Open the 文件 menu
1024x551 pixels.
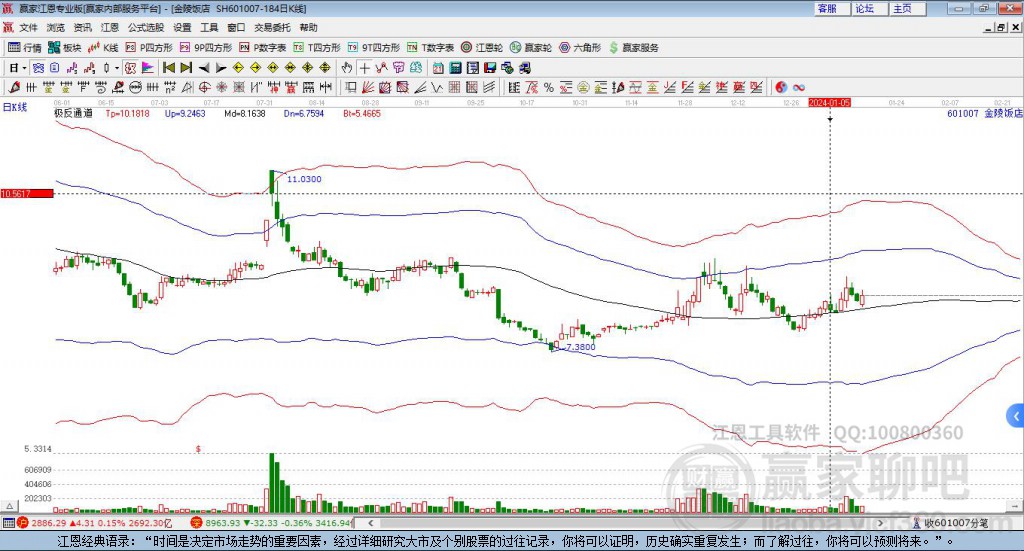28,27
